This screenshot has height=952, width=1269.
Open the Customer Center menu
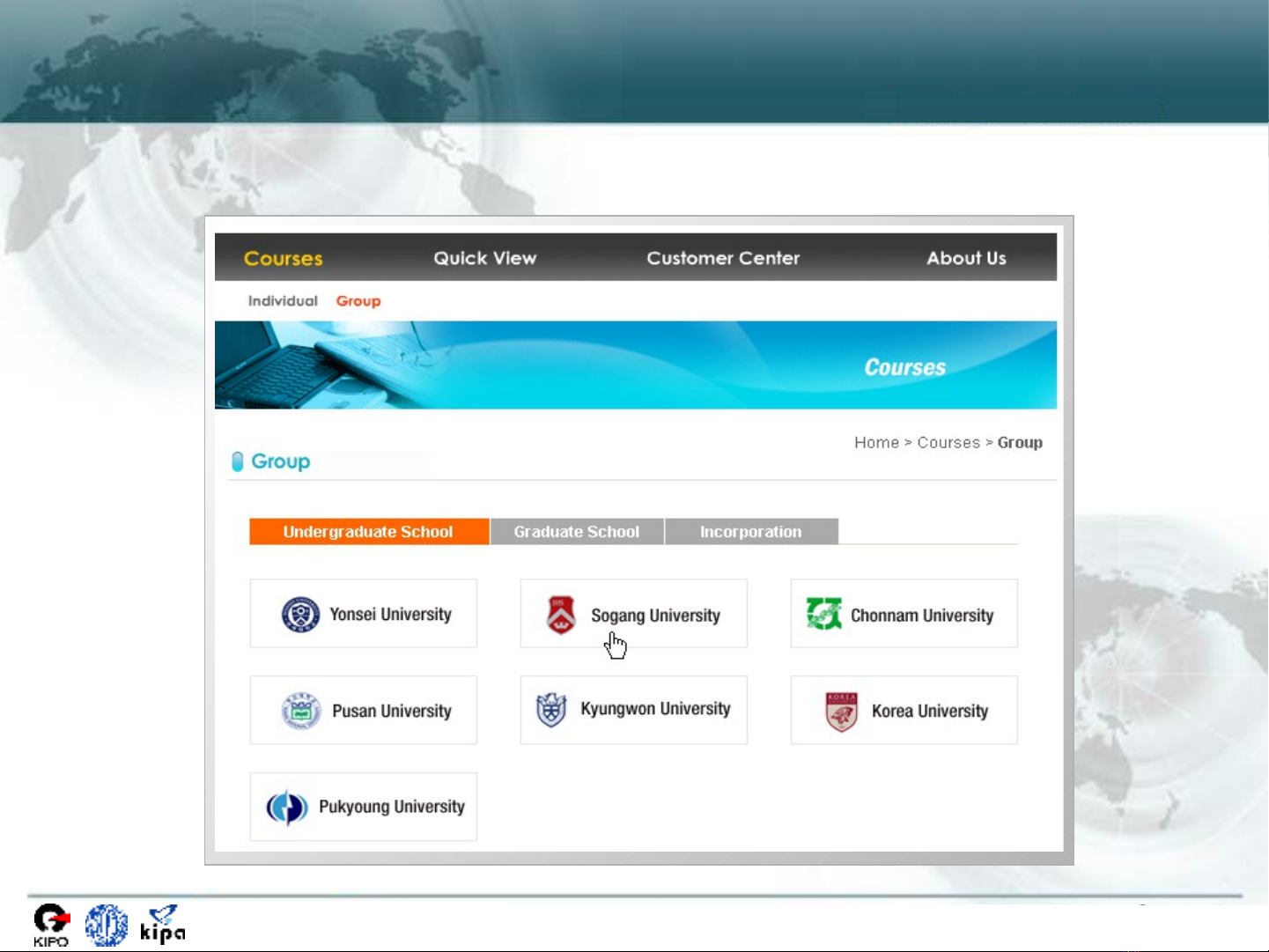[x=724, y=258]
